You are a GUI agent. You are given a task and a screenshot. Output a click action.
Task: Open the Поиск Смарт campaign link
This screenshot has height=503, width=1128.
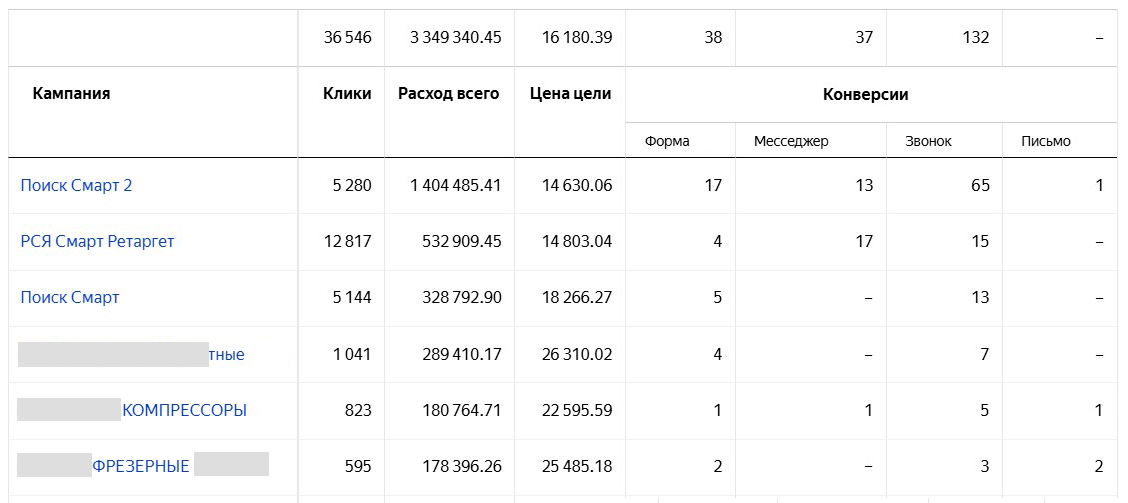[70, 298]
